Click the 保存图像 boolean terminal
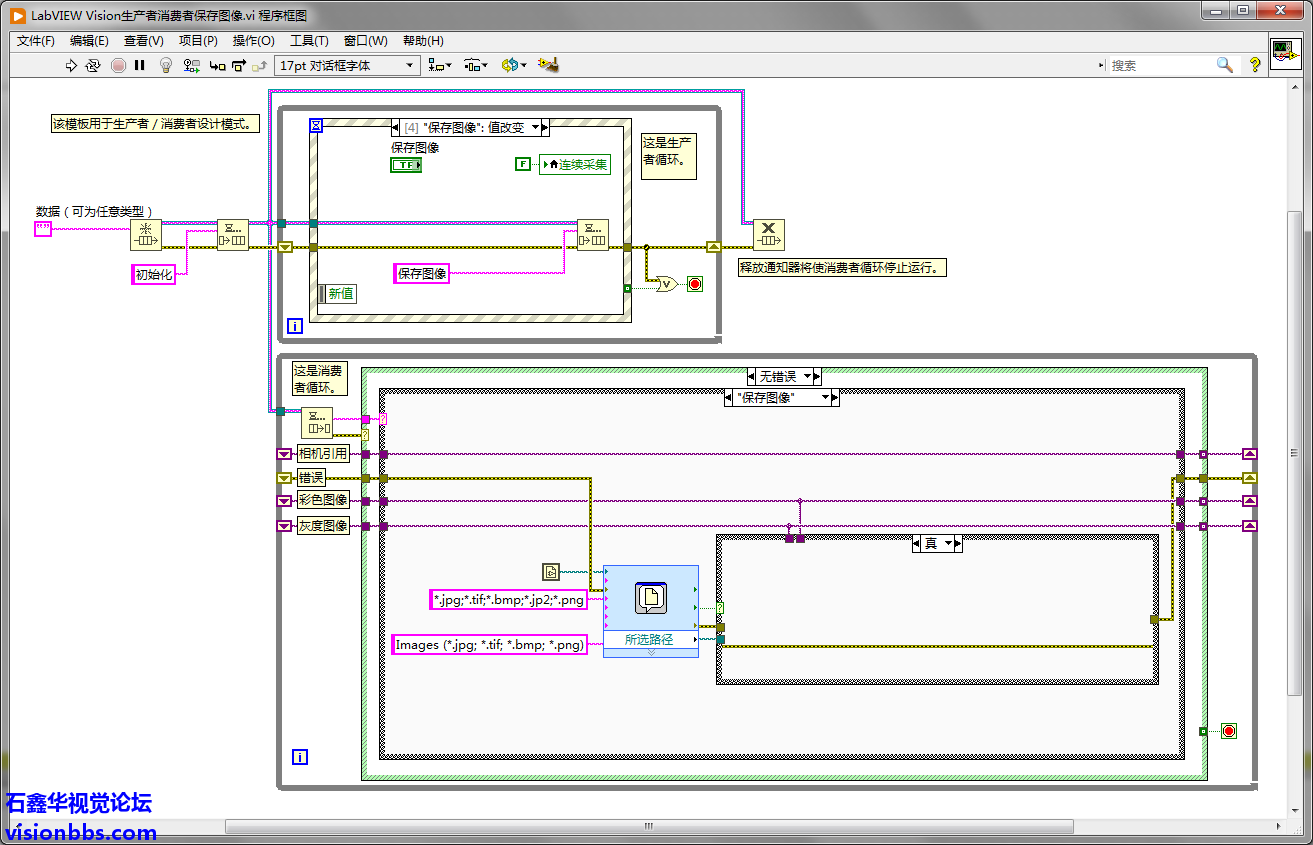 [x=406, y=165]
